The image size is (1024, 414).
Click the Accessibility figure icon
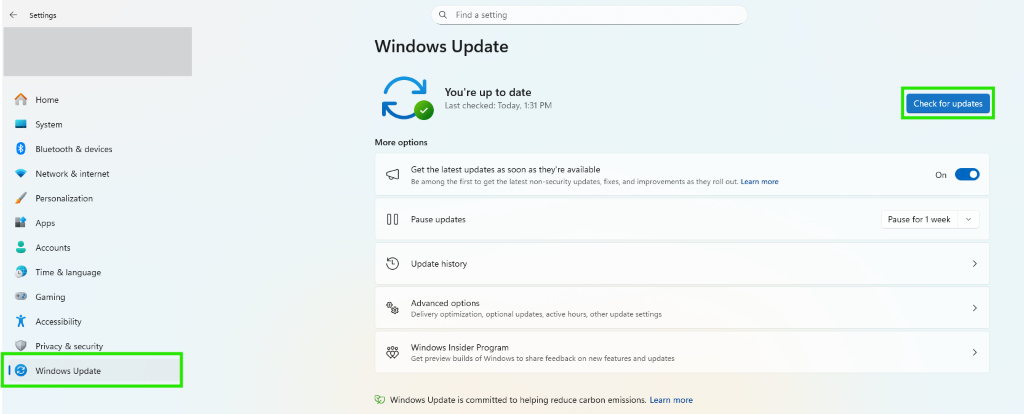pos(21,321)
